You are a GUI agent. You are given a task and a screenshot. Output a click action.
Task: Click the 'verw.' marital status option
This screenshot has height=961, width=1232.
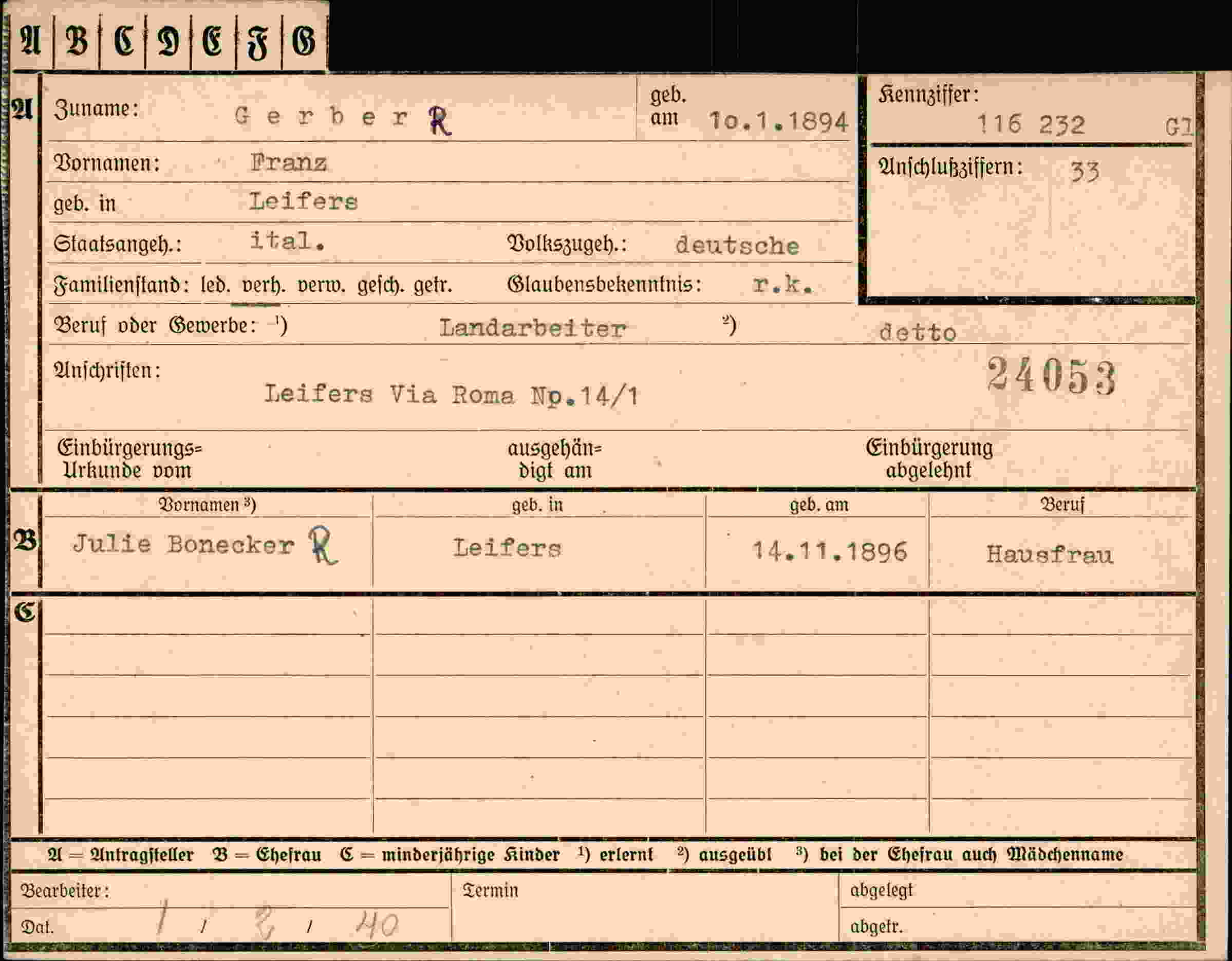click(322, 286)
